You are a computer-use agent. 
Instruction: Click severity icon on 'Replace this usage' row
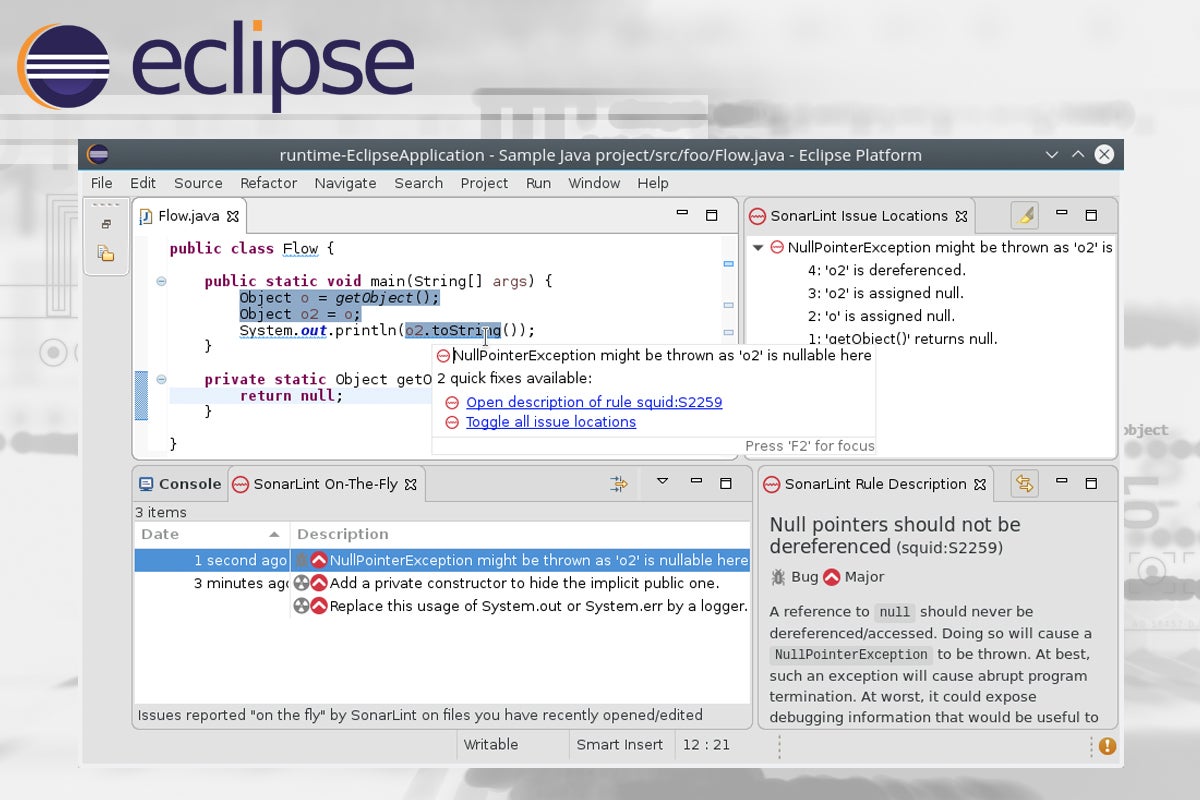pos(319,606)
